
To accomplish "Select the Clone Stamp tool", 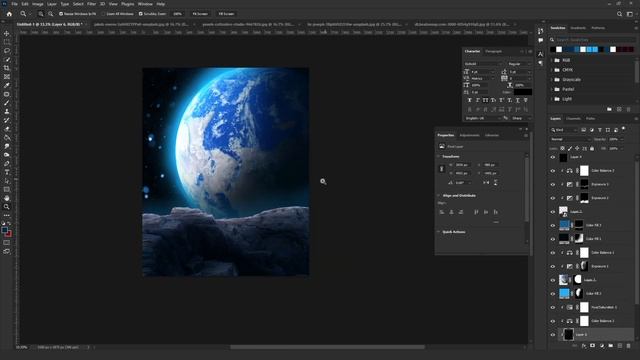I will (7, 111).
